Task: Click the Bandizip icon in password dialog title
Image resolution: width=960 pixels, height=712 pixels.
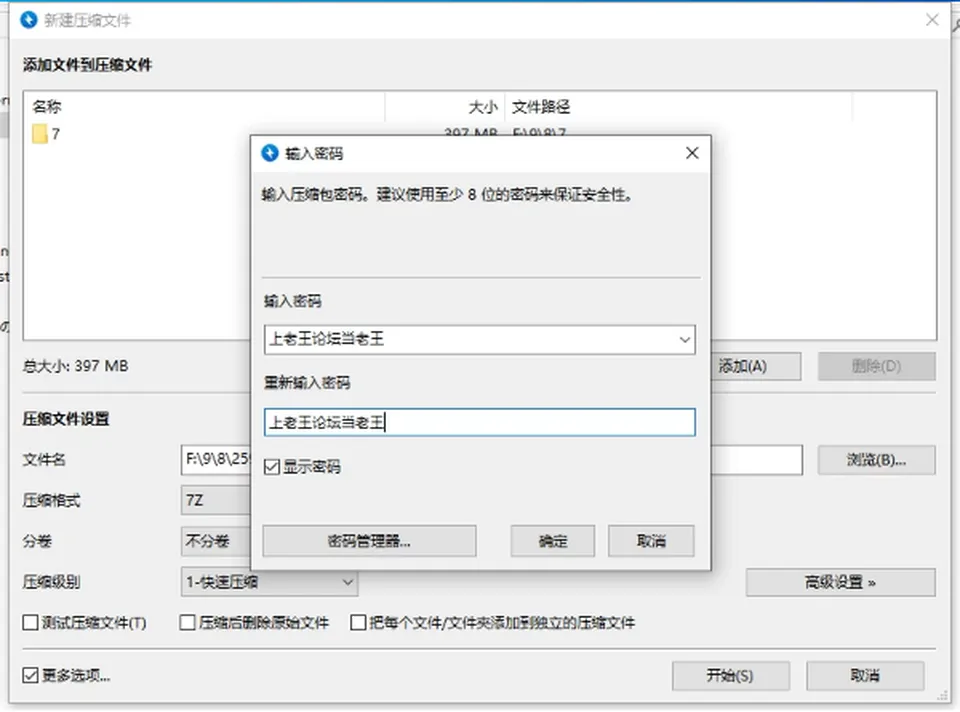Action: [270, 153]
